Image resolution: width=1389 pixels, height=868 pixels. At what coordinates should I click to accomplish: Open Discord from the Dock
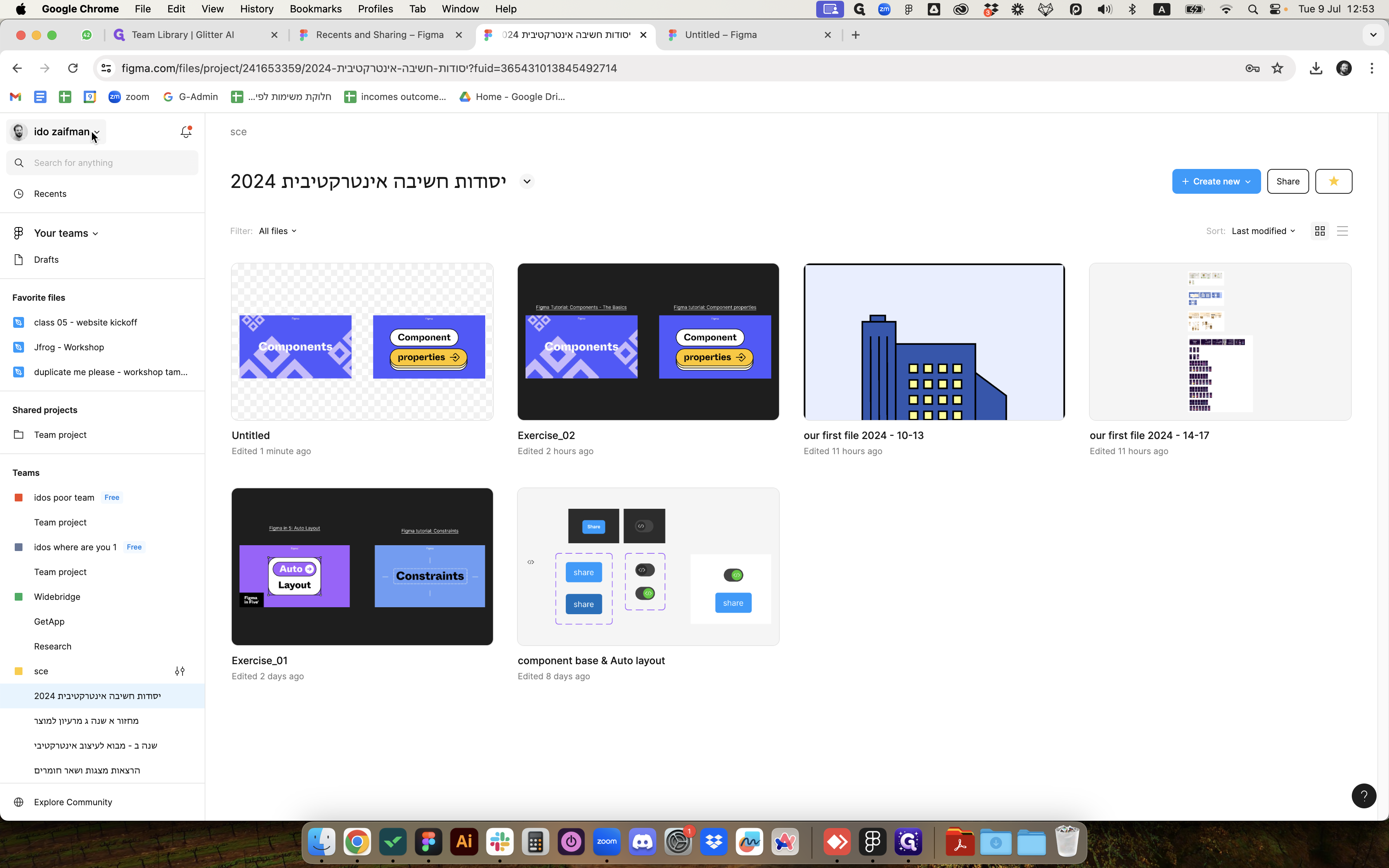642,842
